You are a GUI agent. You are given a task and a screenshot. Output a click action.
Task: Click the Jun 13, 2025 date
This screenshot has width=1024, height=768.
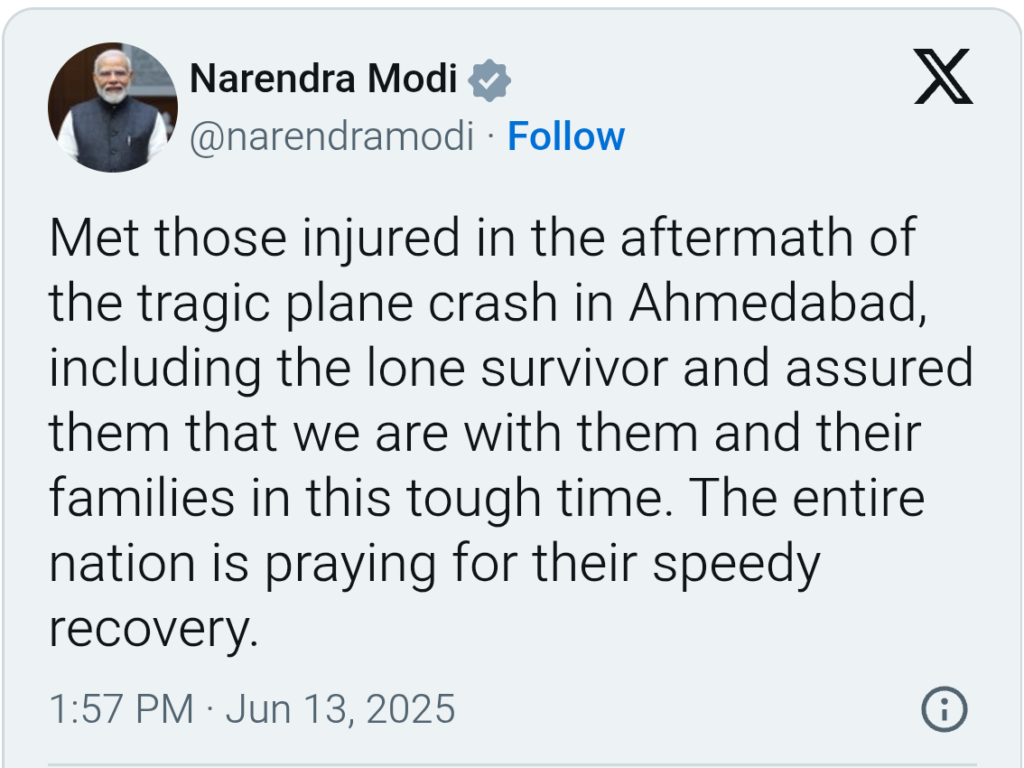click(x=340, y=709)
